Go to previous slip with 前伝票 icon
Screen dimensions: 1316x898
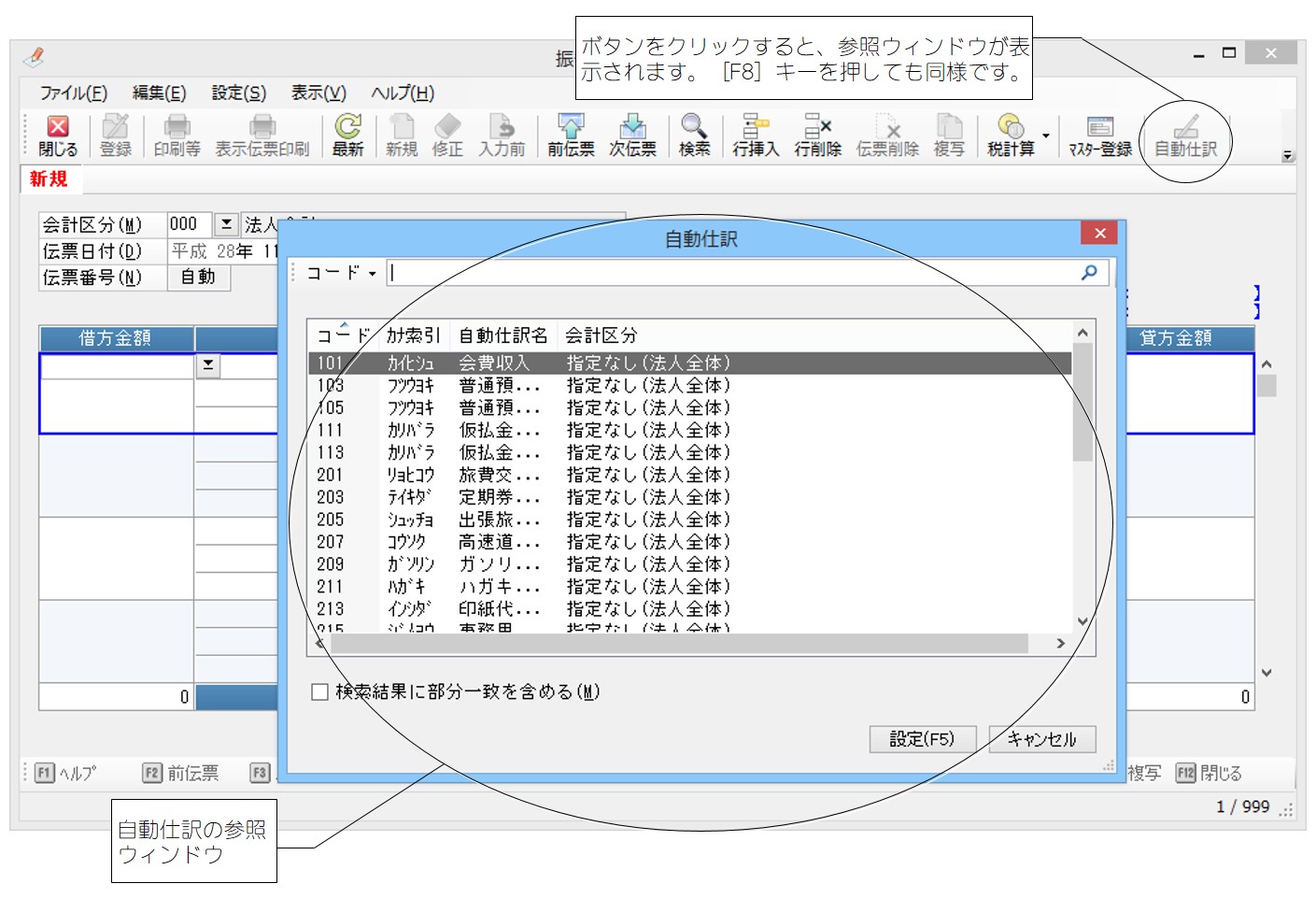pos(570,135)
